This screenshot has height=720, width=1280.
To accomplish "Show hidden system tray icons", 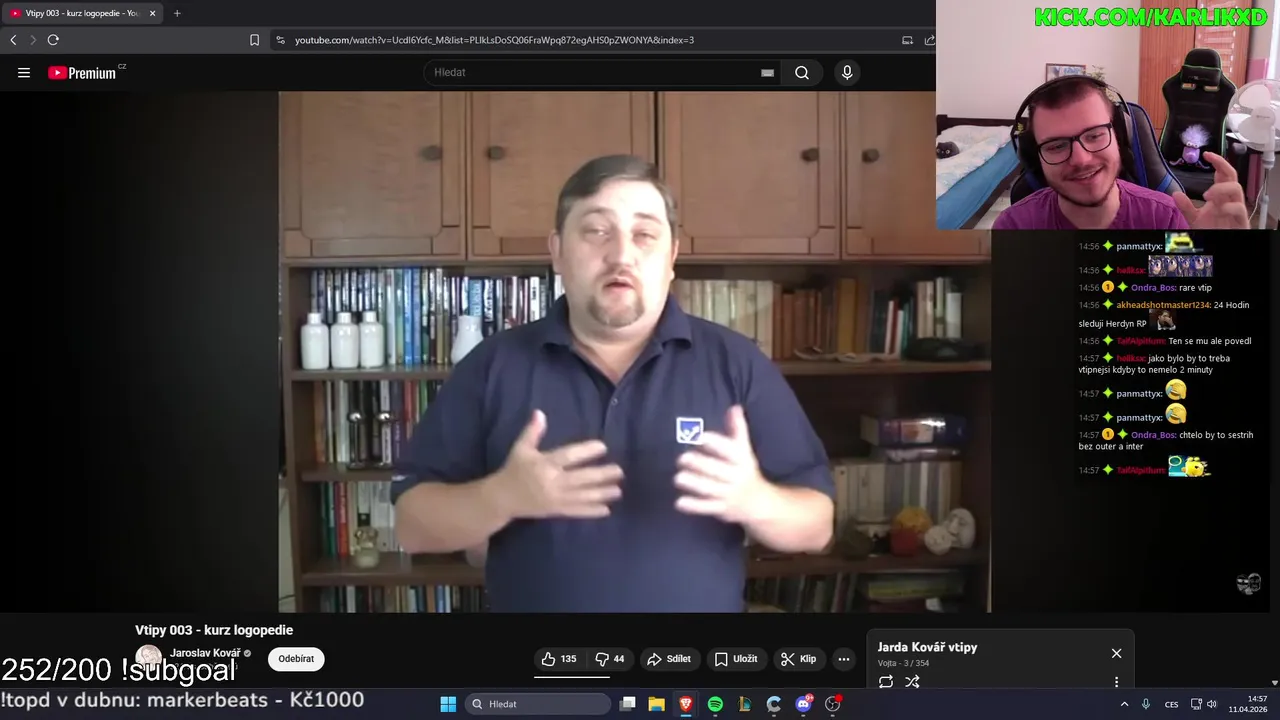I will tap(1124, 704).
